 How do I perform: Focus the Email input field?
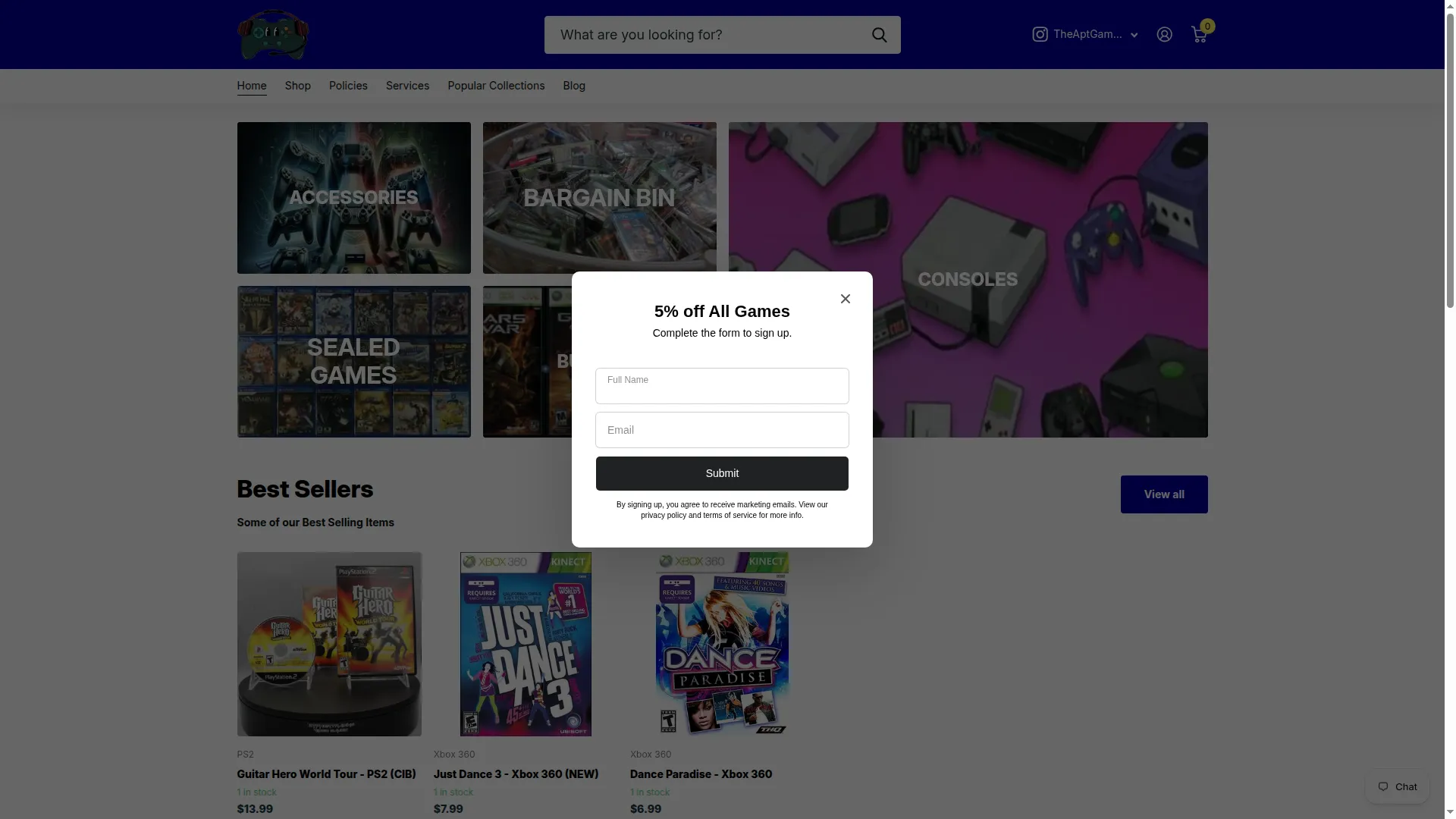coord(722,430)
